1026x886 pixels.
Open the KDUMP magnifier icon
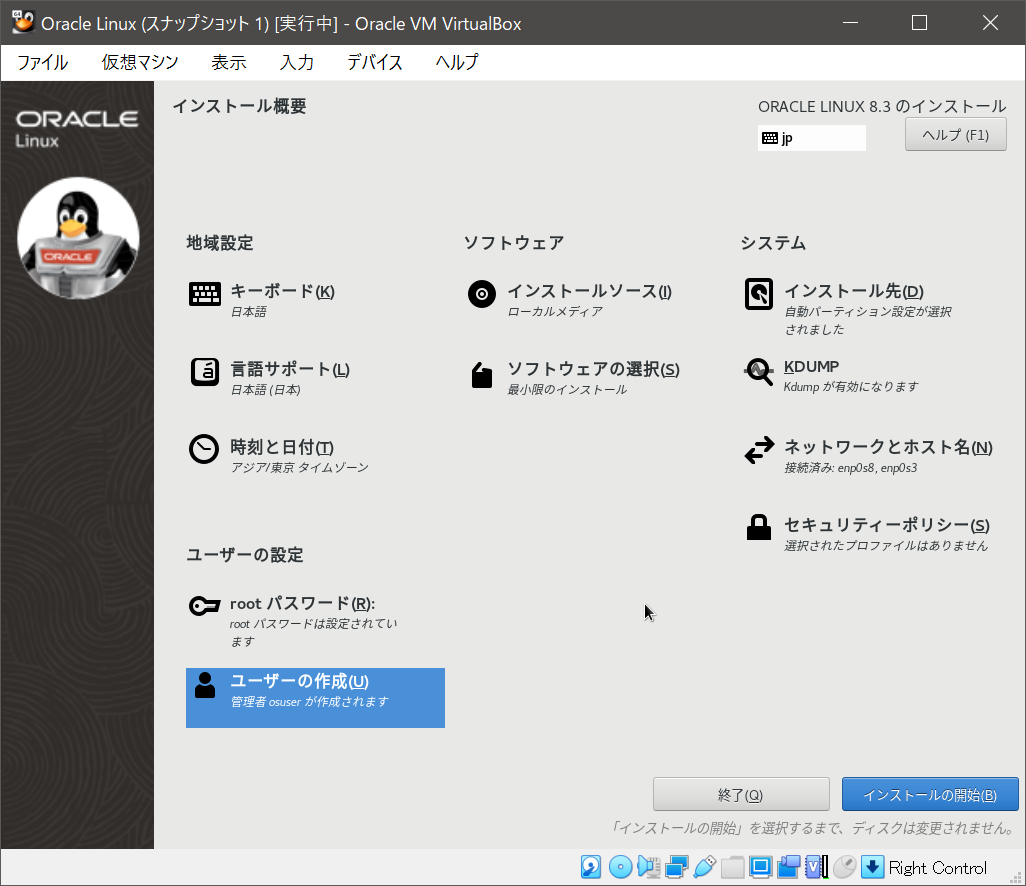[759, 372]
